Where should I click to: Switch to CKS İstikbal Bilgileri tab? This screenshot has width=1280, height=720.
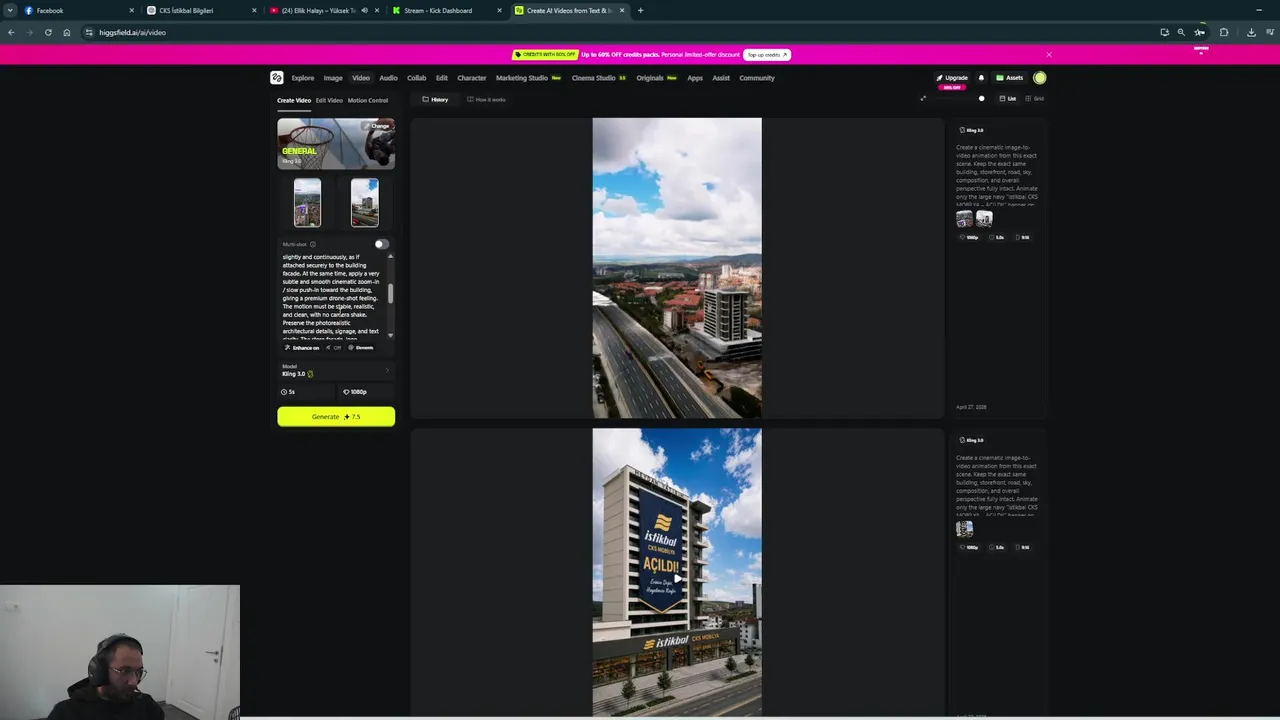coord(200,11)
